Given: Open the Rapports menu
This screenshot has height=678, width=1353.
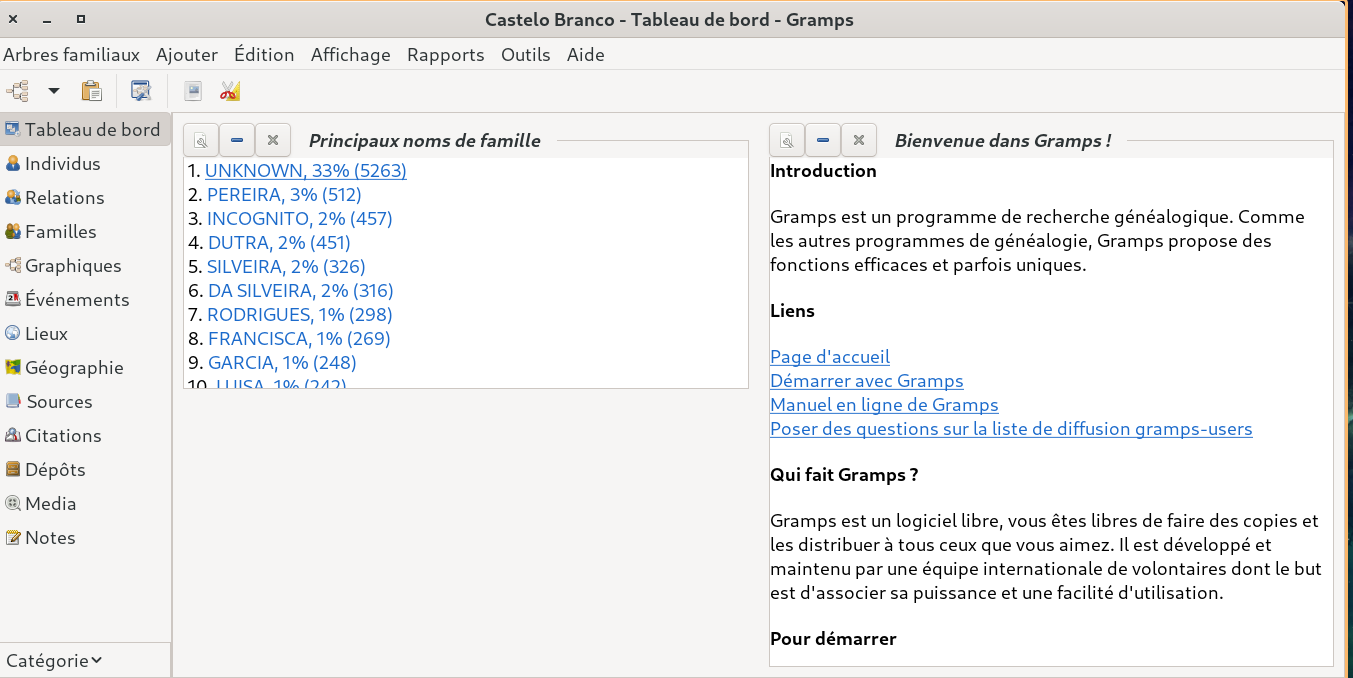Looking at the screenshot, I should [x=446, y=55].
